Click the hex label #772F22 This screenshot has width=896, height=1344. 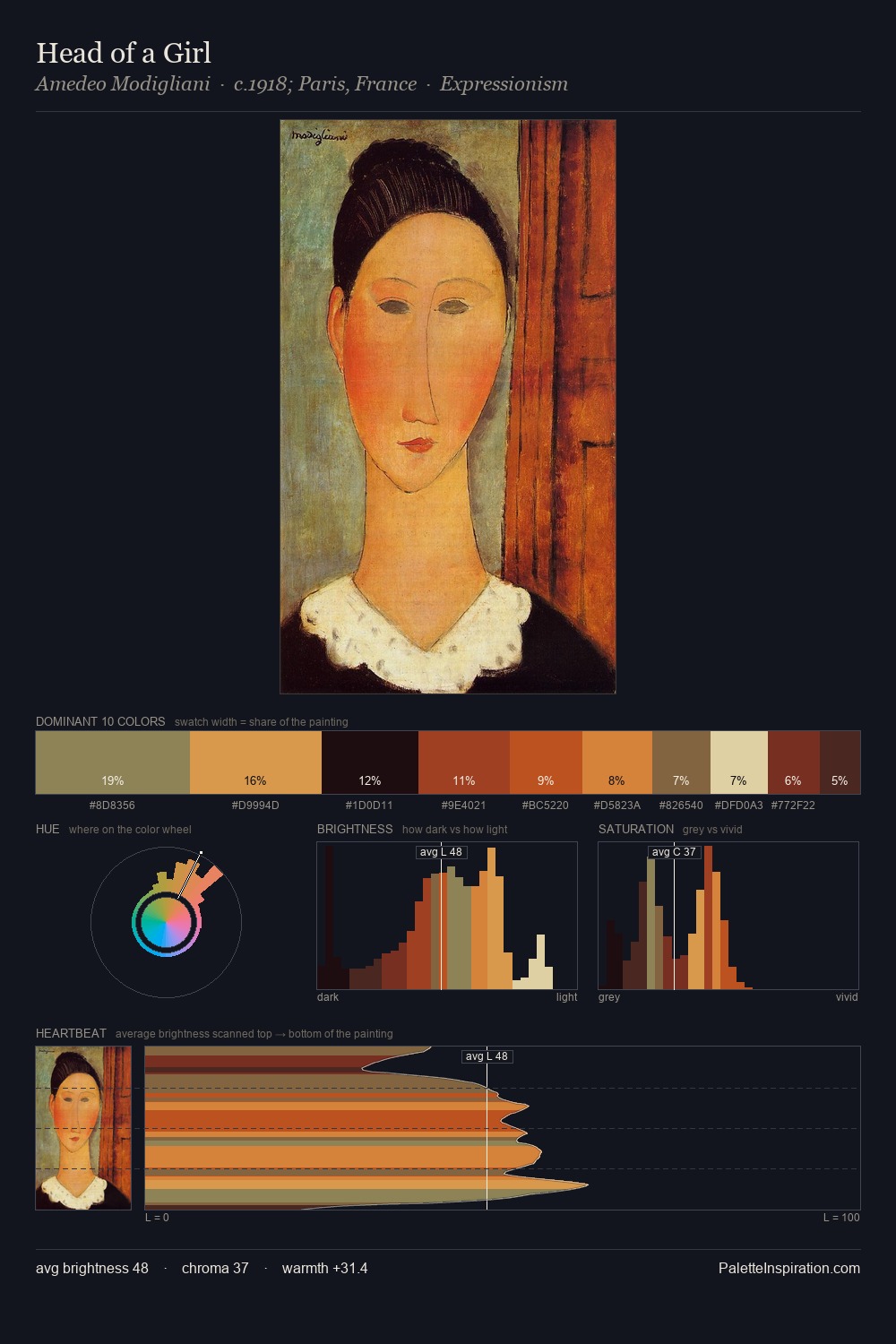(793, 806)
